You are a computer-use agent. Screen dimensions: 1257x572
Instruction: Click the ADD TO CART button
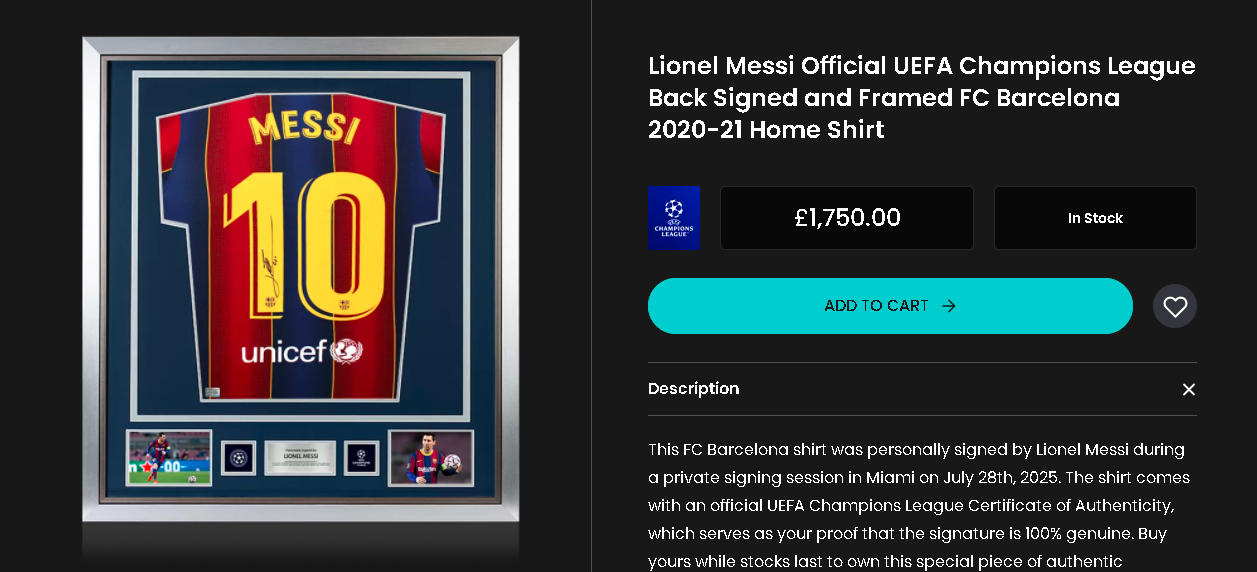click(x=890, y=306)
